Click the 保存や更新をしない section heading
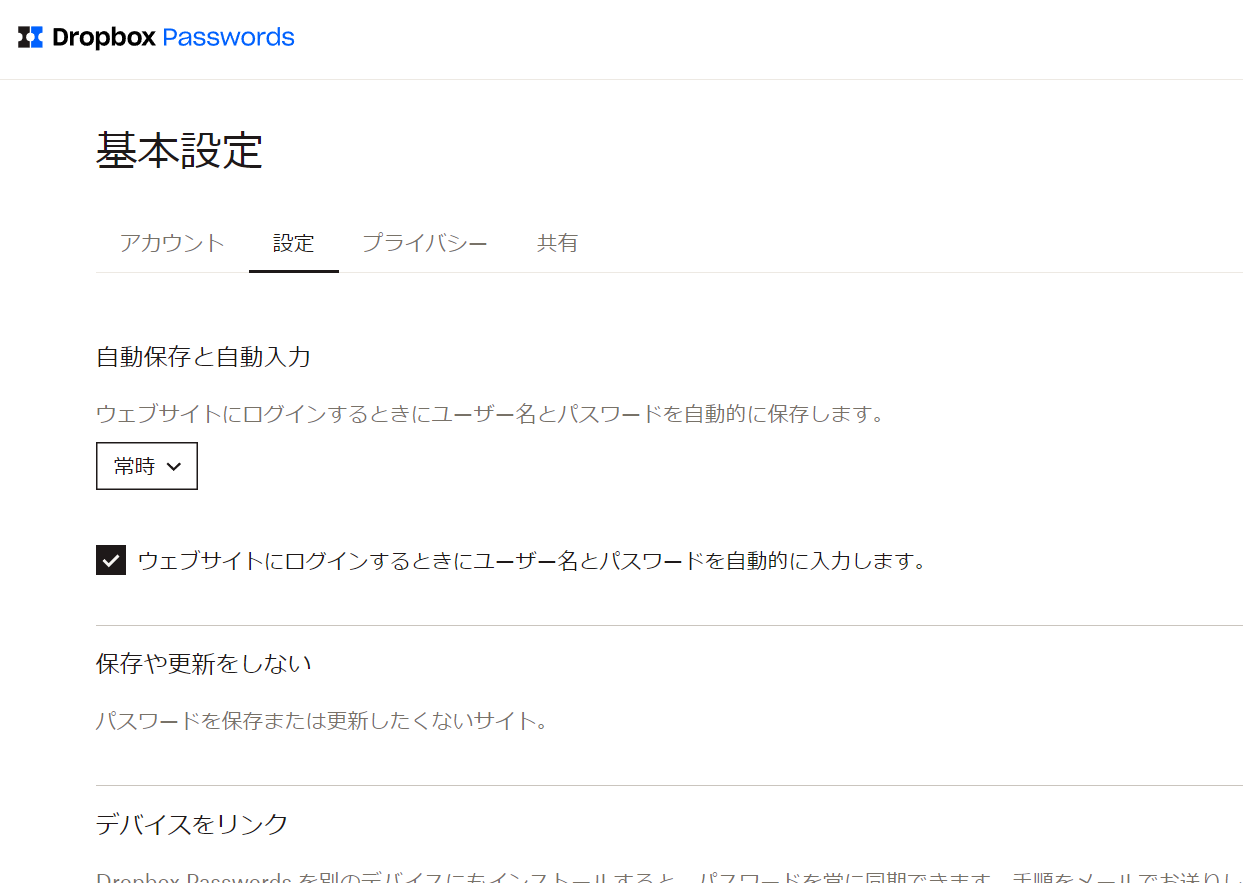This screenshot has height=883, width=1243. click(203, 663)
